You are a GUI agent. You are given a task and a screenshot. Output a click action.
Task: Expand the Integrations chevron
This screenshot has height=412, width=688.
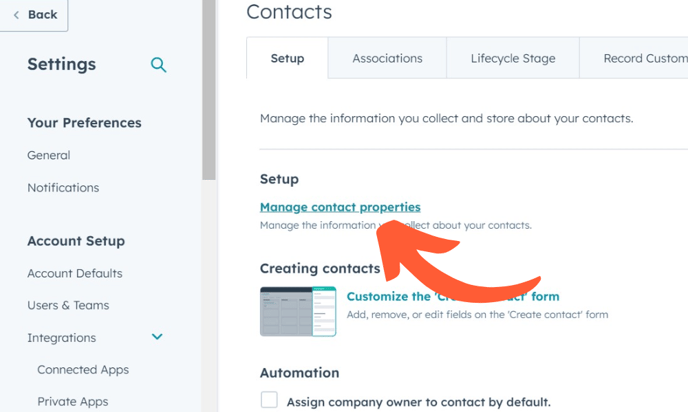coord(157,337)
